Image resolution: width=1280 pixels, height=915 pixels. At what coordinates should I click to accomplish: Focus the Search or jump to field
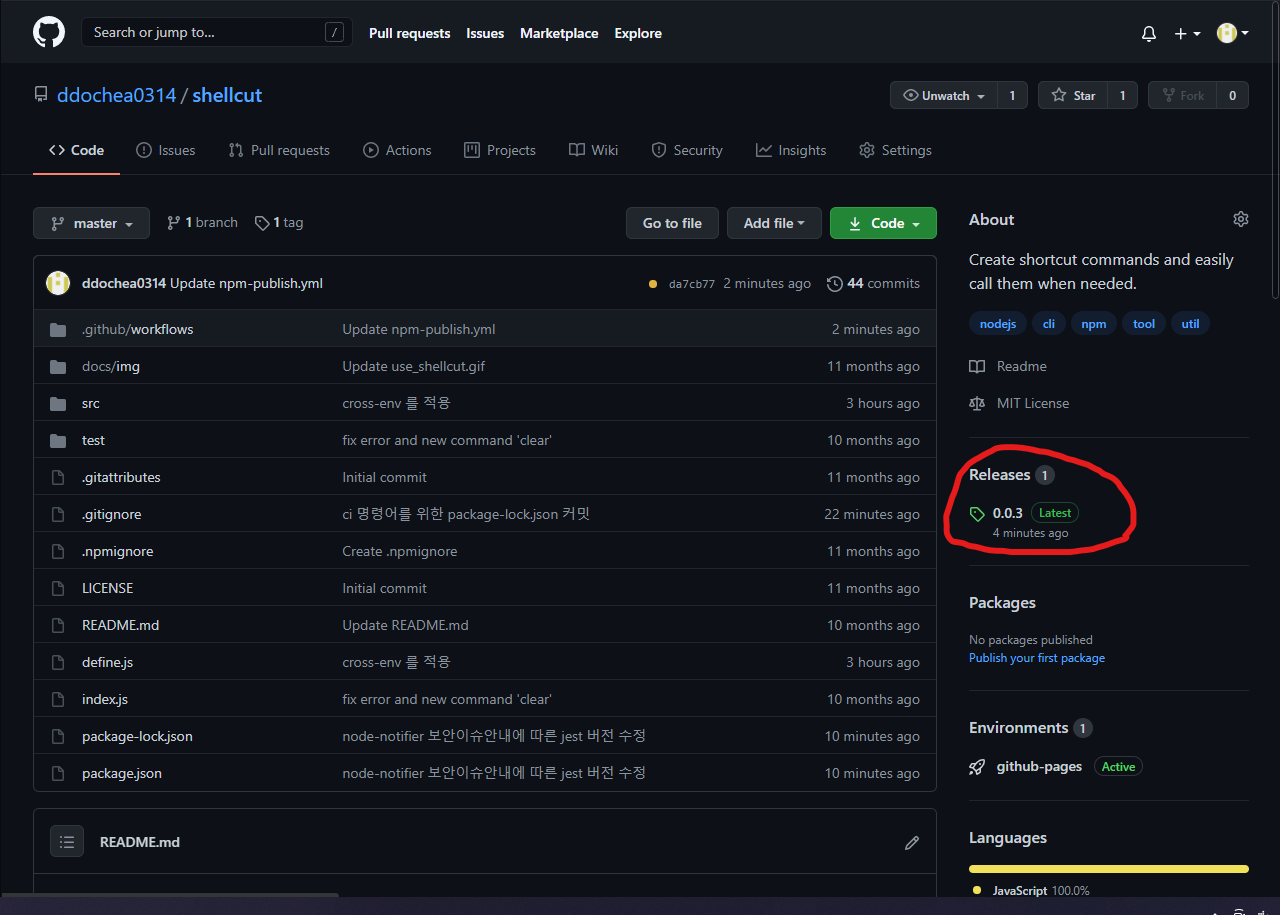coord(217,32)
